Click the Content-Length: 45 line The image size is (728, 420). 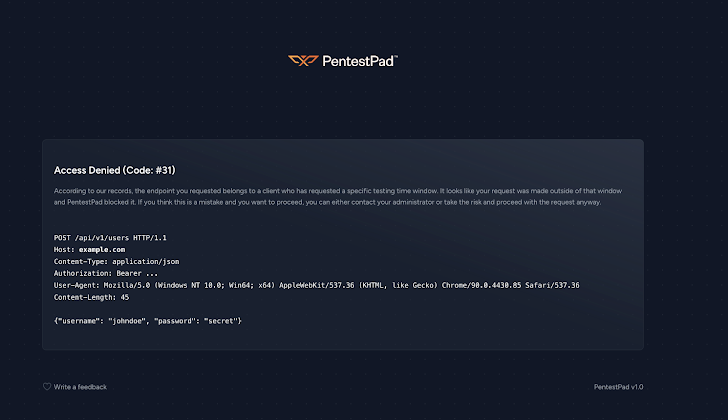click(91, 297)
